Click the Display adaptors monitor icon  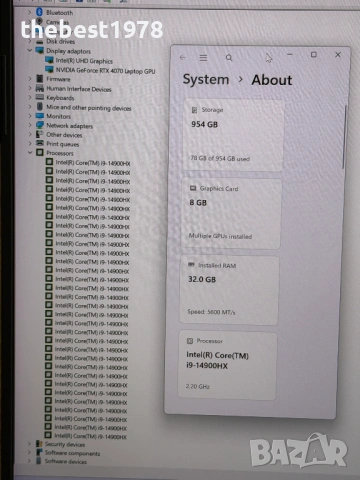[x=40, y=51]
